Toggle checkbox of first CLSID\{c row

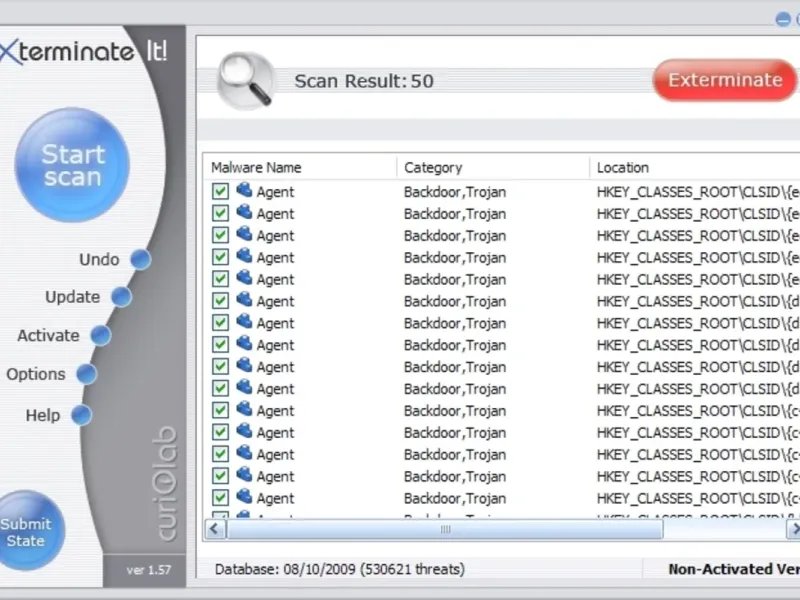[x=220, y=410]
